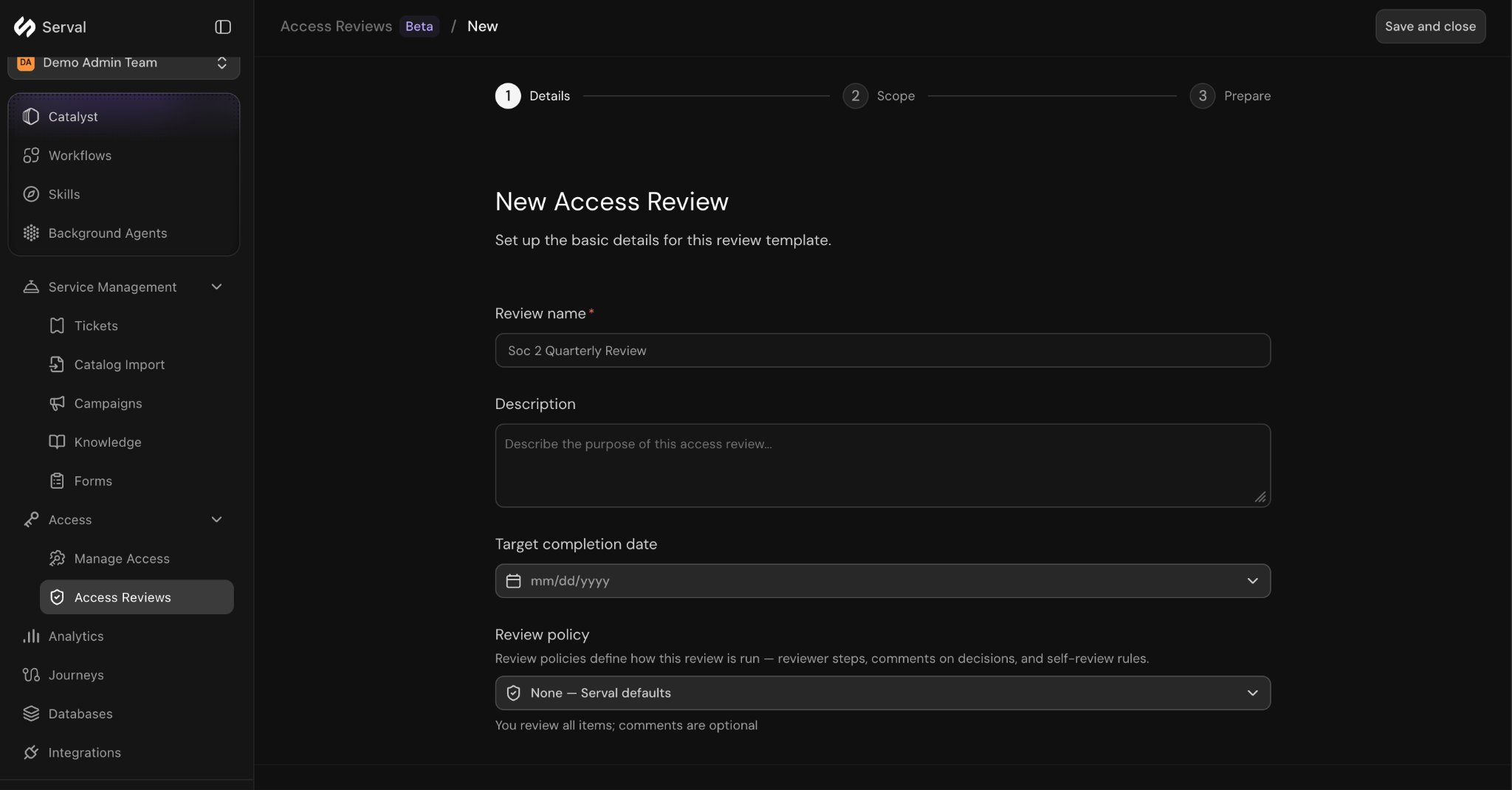Open Knowledge in the sidebar
The width and height of the screenshot is (1512, 790).
click(137, 442)
